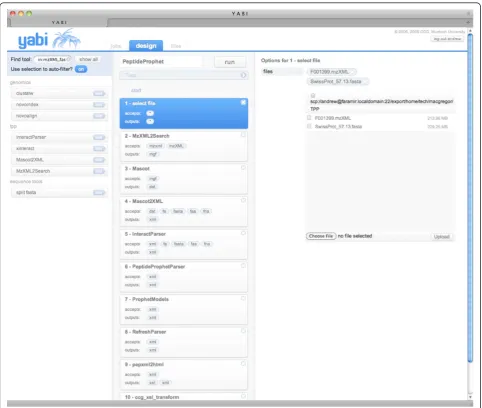Click the show all button
This screenshot has height=408, width=482.
coord(89,59)
